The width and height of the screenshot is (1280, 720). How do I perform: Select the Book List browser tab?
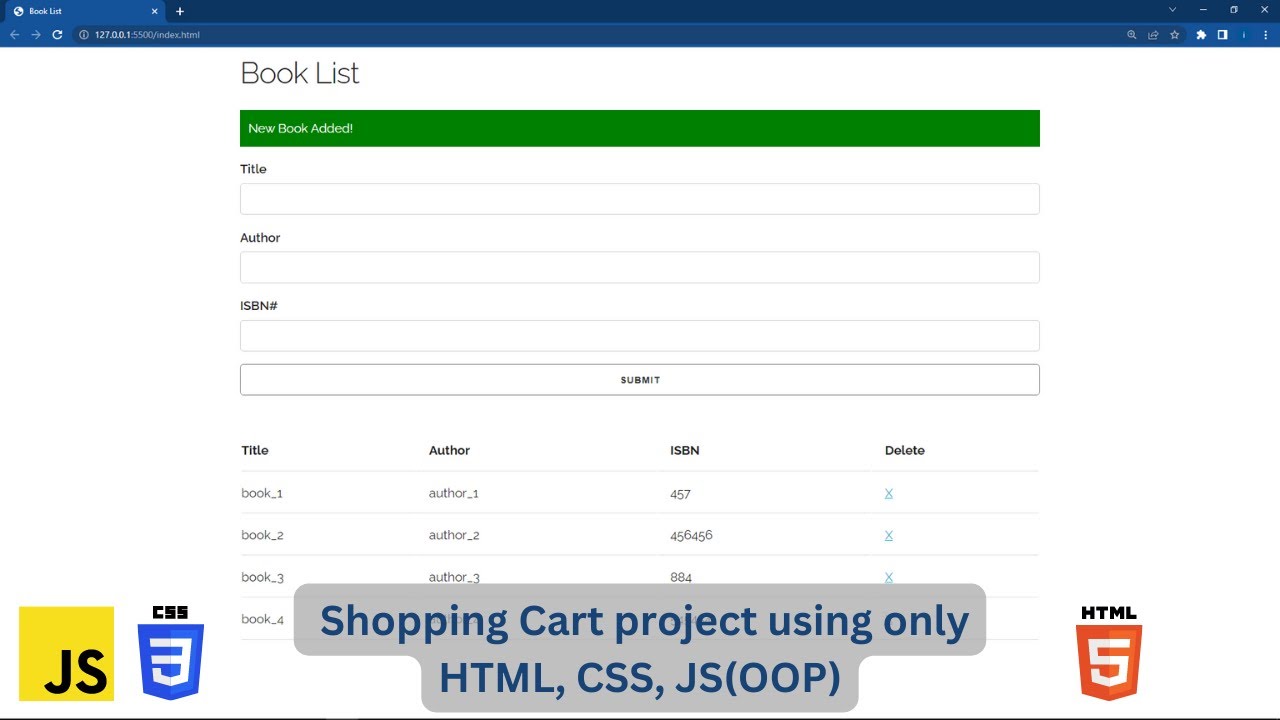[x=85, y=11]
